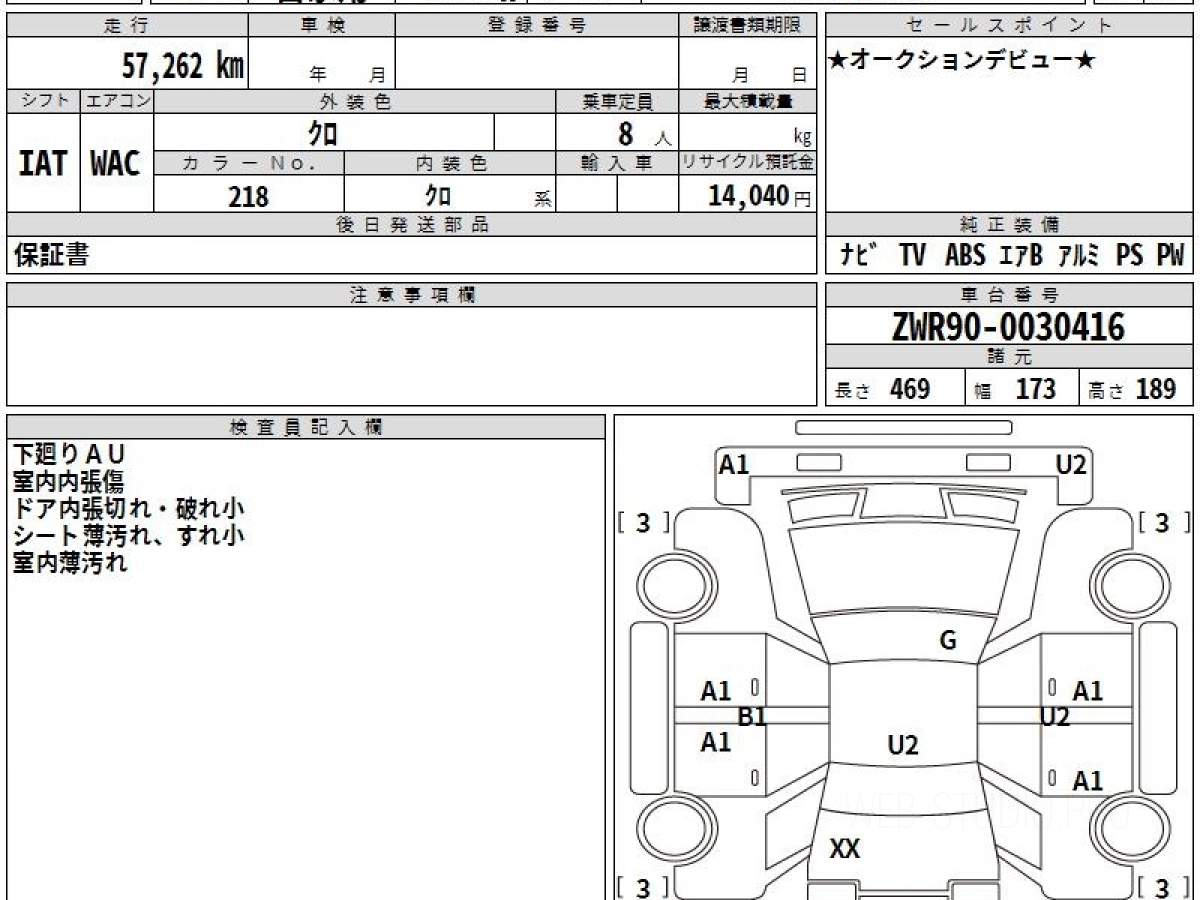Click the U2 mark between the right-side doors

click(x=1055, y=716)
